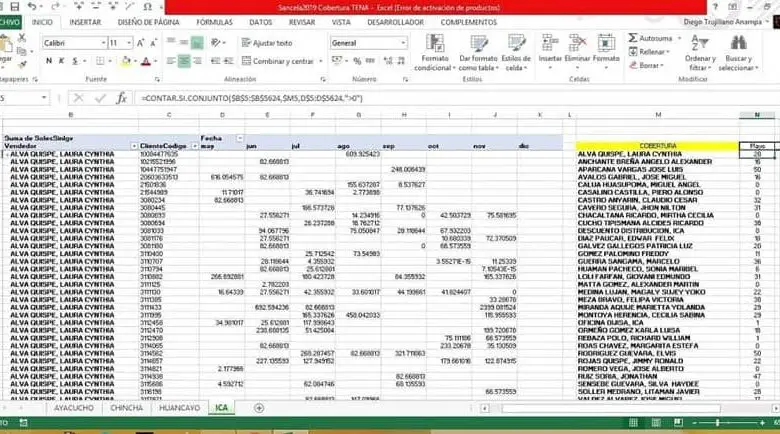
Task: Open Buscar y seleccionar binoculars
Action: (738, 52)
